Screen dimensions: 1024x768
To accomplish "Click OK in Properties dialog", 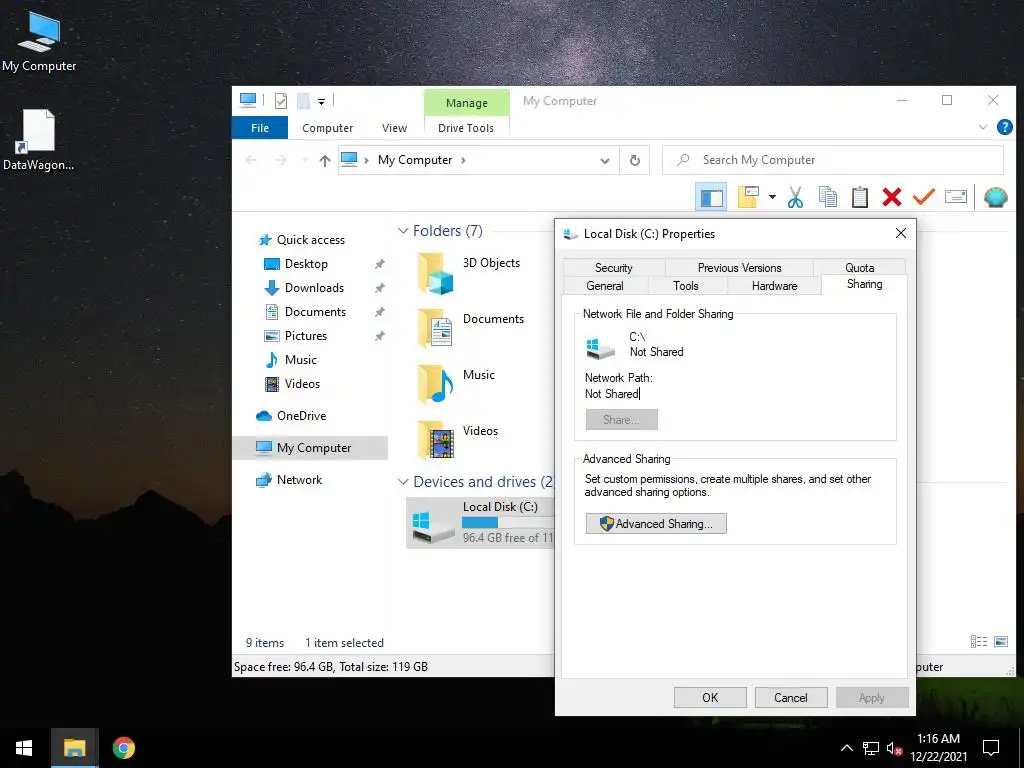I will tap(710, 697).
